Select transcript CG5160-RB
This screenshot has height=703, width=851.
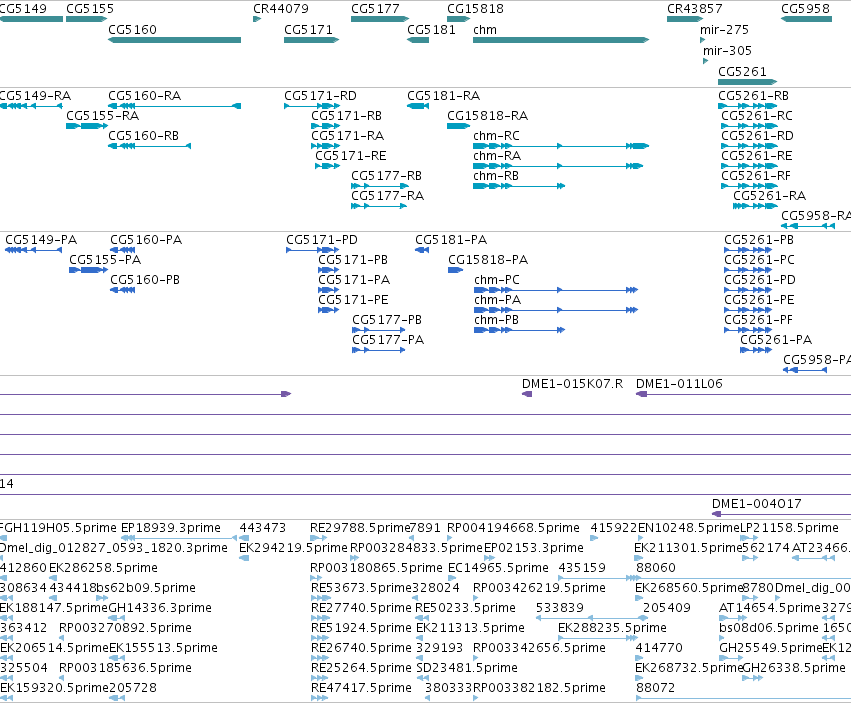click(149, 146)
